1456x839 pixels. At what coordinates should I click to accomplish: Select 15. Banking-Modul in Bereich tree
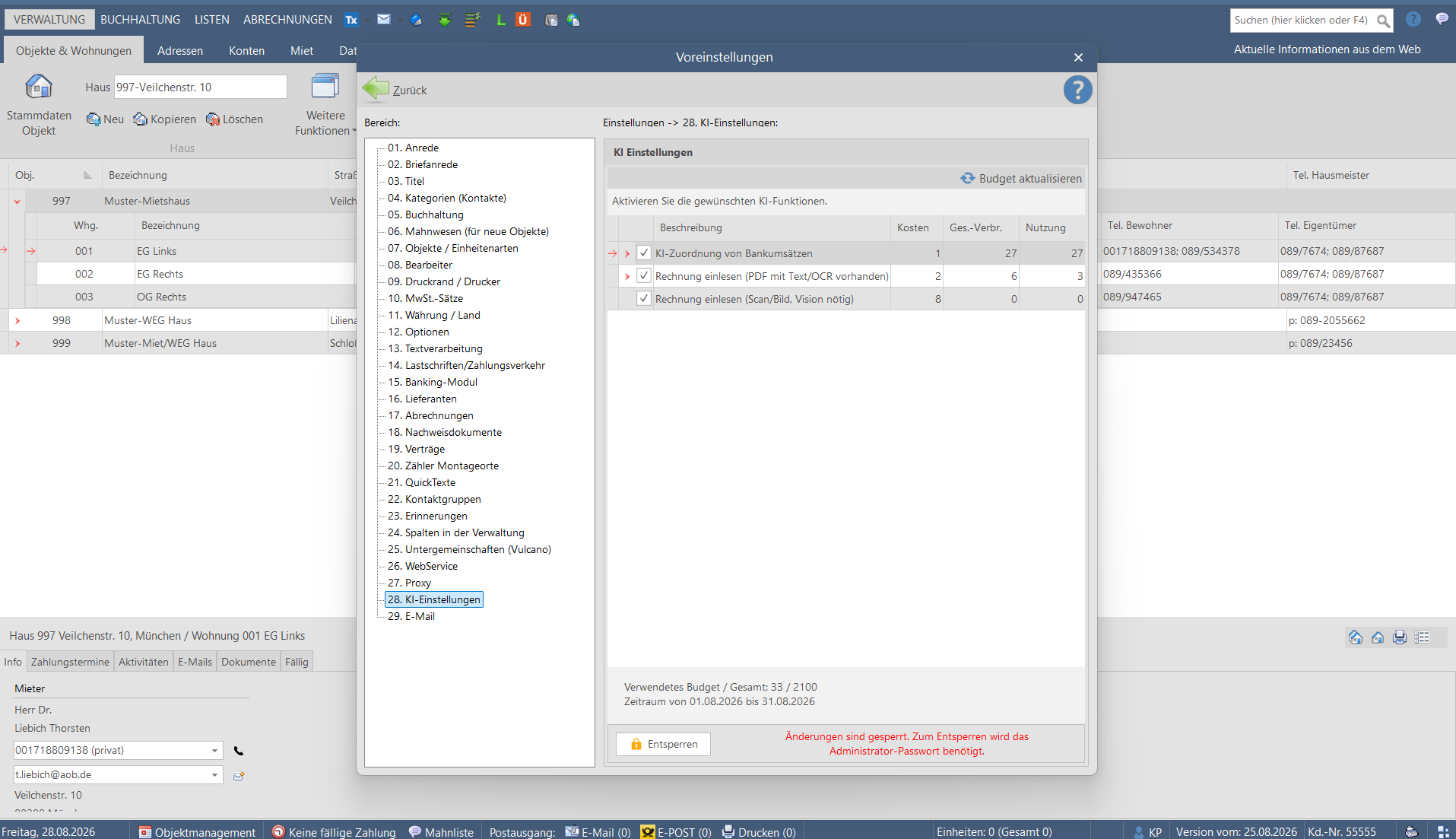[x=433, y=382]
